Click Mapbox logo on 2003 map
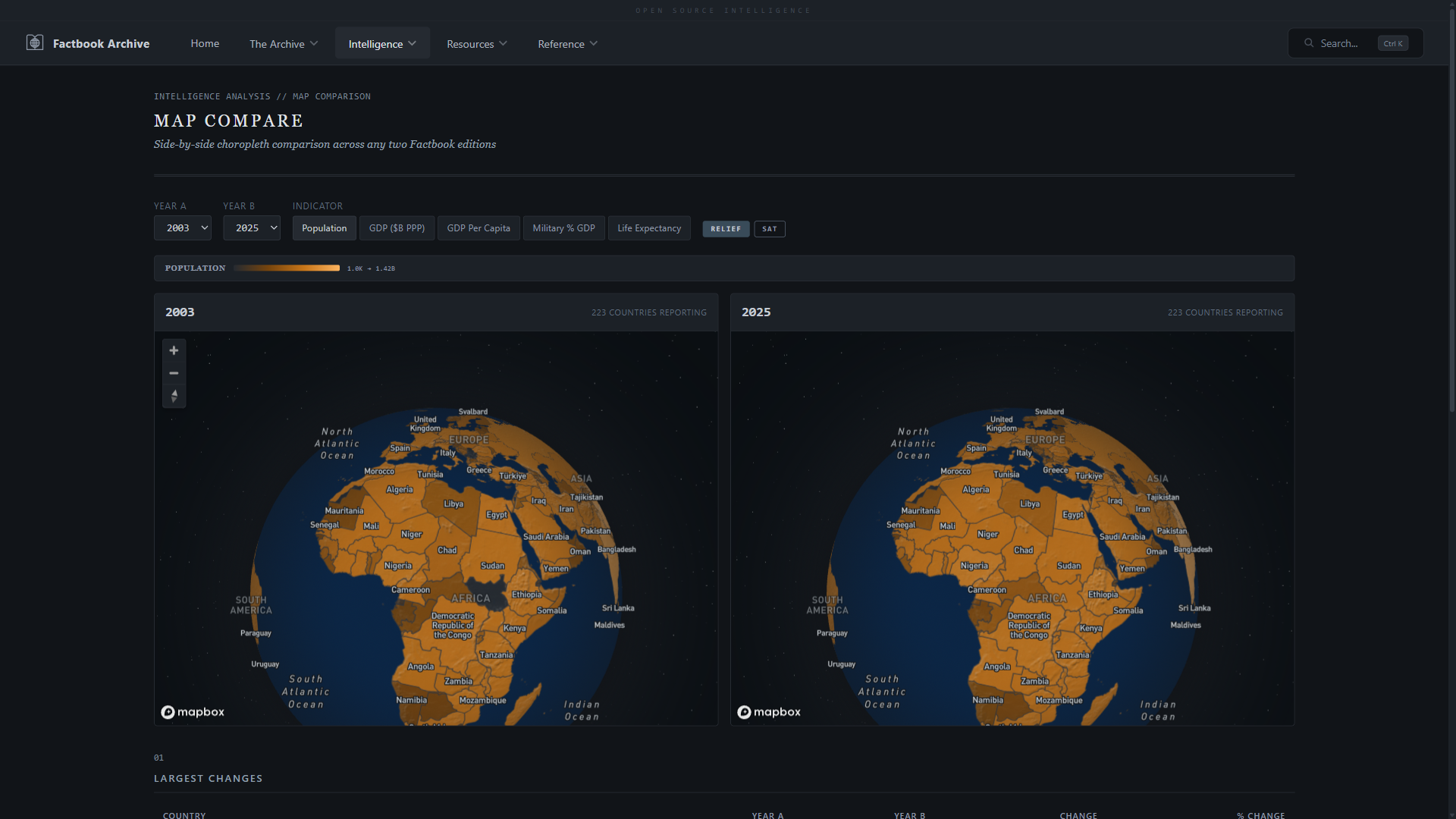This screenshot has height=819, width=1456. (x=193, y=712)
